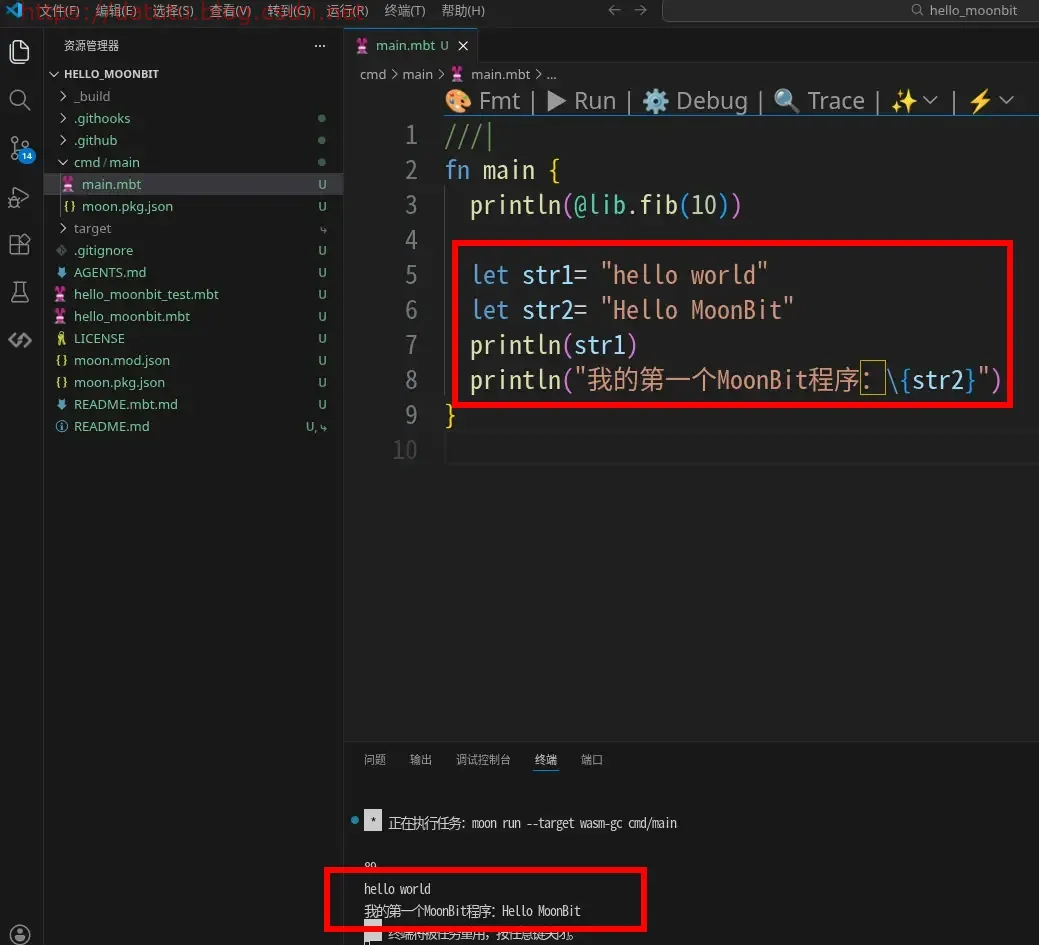The width and height of the screenshot is (1039, 945).
Task: Click the Run code lens button
Action: coord(581,101)
